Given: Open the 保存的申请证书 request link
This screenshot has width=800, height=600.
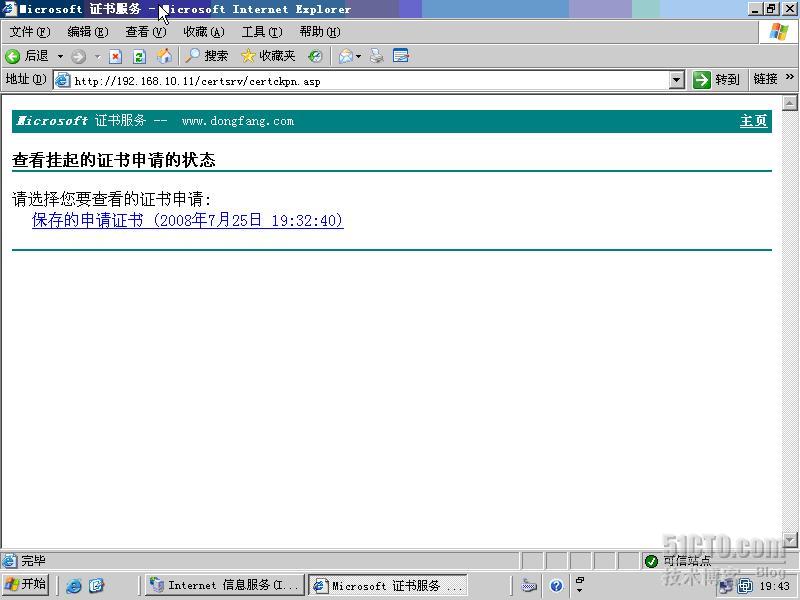Looking at the screenshot, I should [188, 220].
